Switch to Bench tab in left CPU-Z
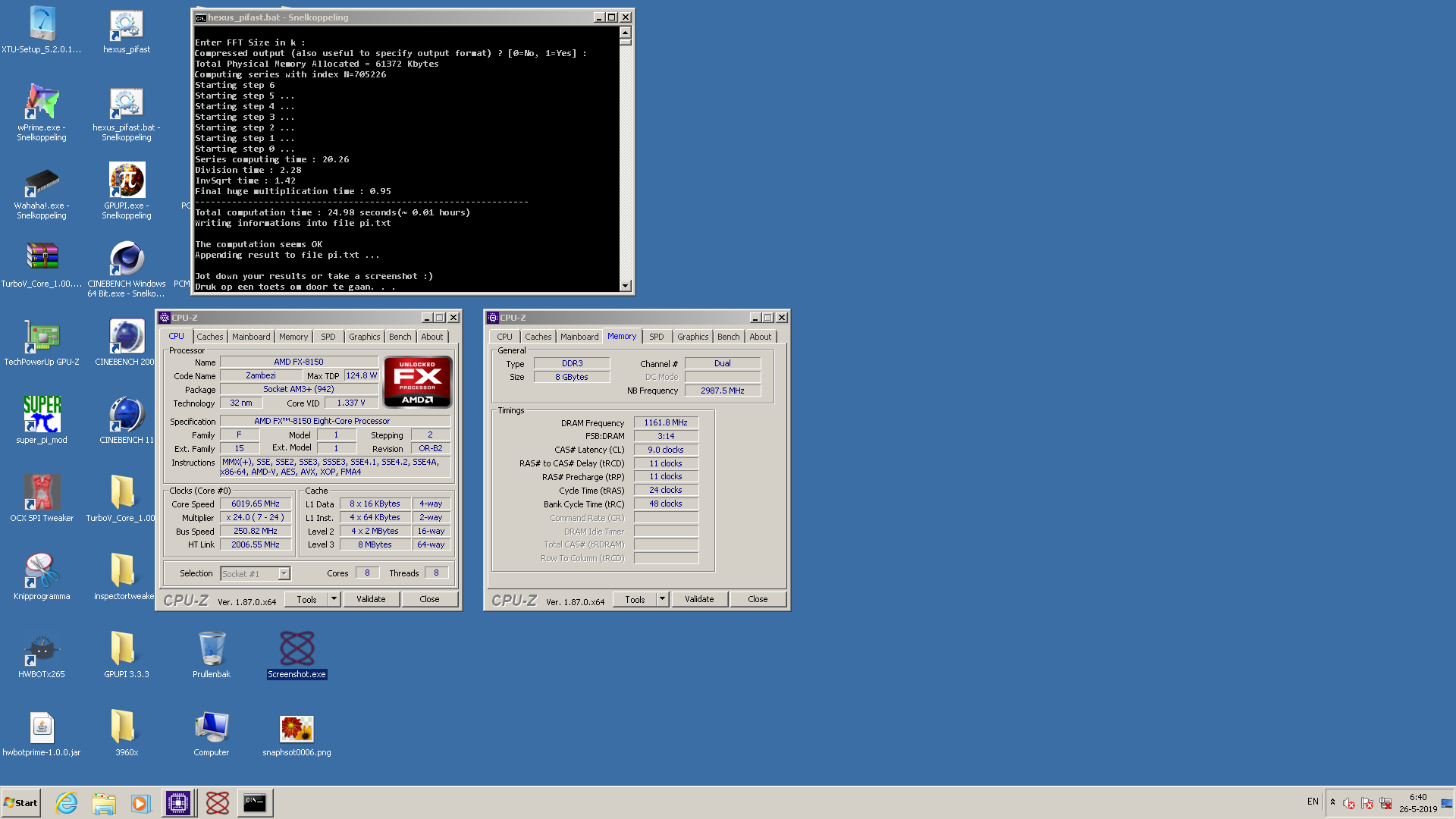 pos(400,337)
